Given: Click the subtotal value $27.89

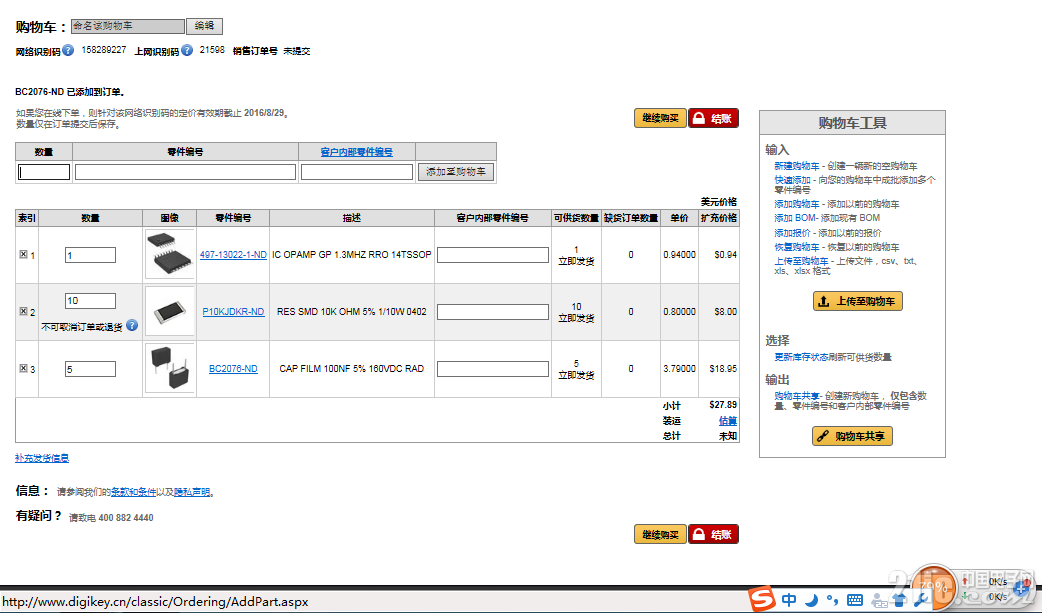Looking at the screenshot, I should coord(723,404).
